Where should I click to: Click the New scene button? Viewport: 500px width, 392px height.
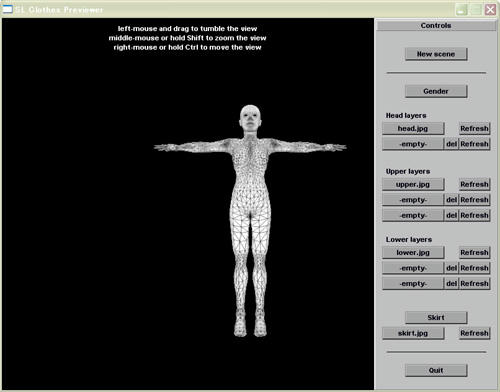(436, 54)
